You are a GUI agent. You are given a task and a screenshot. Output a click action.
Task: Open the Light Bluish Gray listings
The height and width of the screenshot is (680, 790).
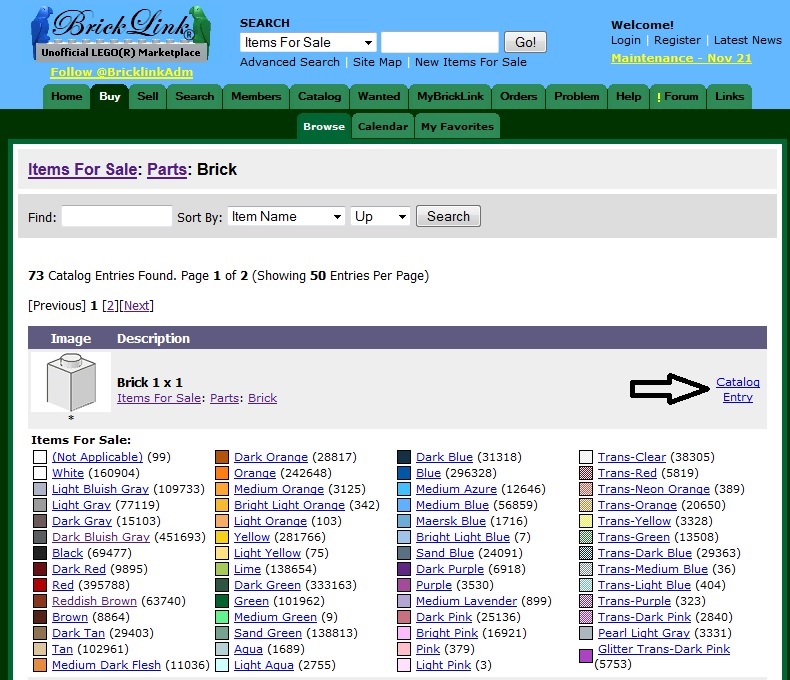(100, 489)
